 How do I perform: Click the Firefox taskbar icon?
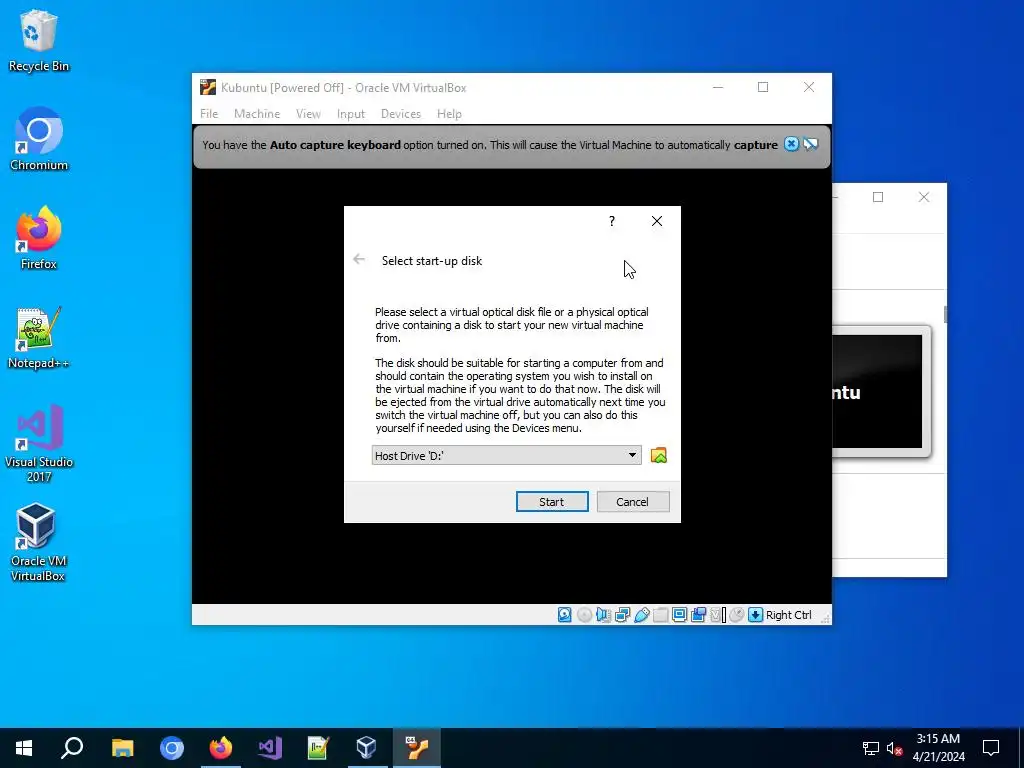click(x=221, y=748)
